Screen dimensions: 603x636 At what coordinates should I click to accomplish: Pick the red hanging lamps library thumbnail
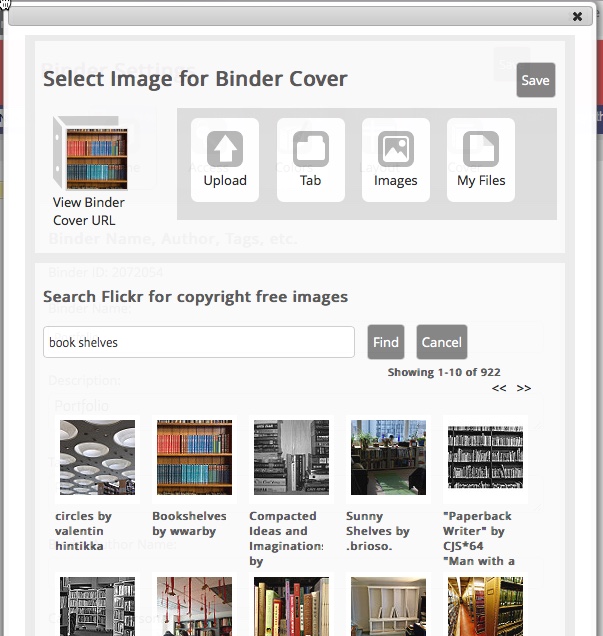194,606
